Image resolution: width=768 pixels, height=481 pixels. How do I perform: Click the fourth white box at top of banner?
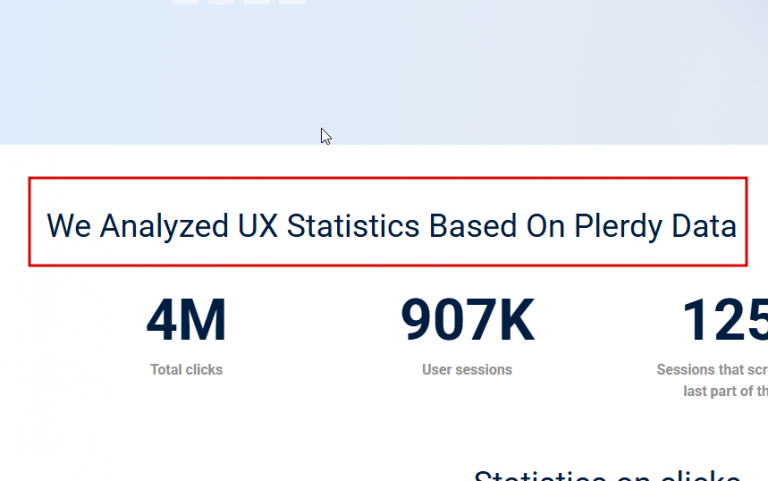click(292, 2)
